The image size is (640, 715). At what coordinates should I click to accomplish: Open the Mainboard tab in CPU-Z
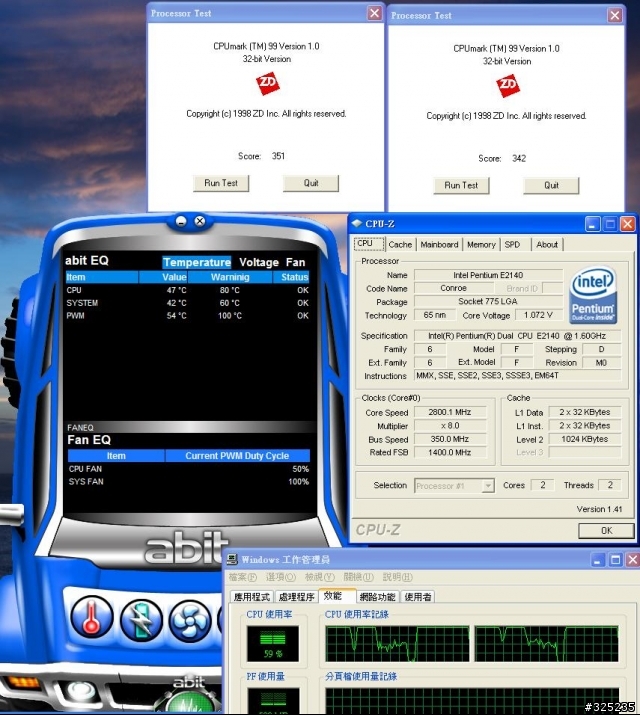pyautogui.click(x=439, y=244)
